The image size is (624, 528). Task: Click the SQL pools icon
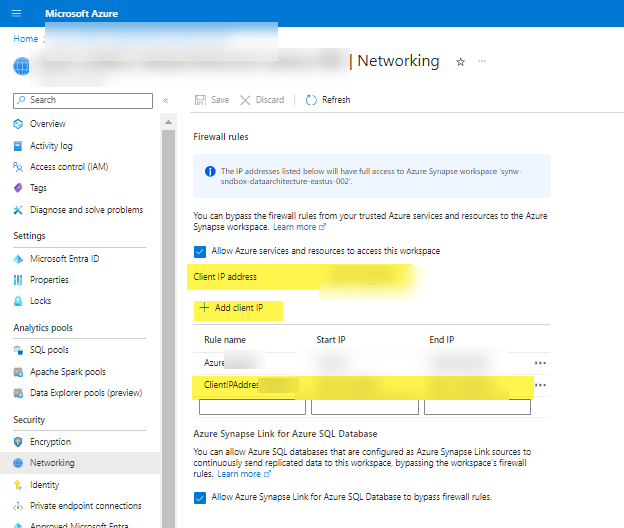coord(18,350)
